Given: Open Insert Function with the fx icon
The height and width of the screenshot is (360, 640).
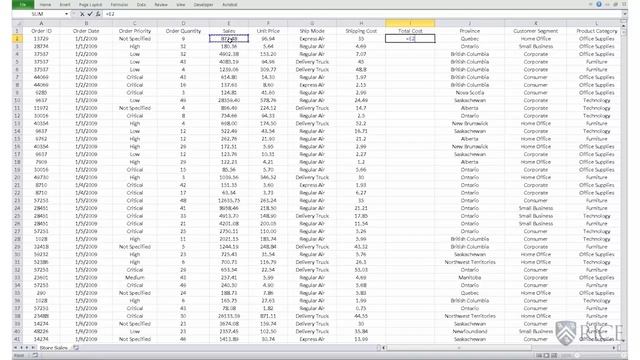Looking at the screenshot, I should [98, 14].
